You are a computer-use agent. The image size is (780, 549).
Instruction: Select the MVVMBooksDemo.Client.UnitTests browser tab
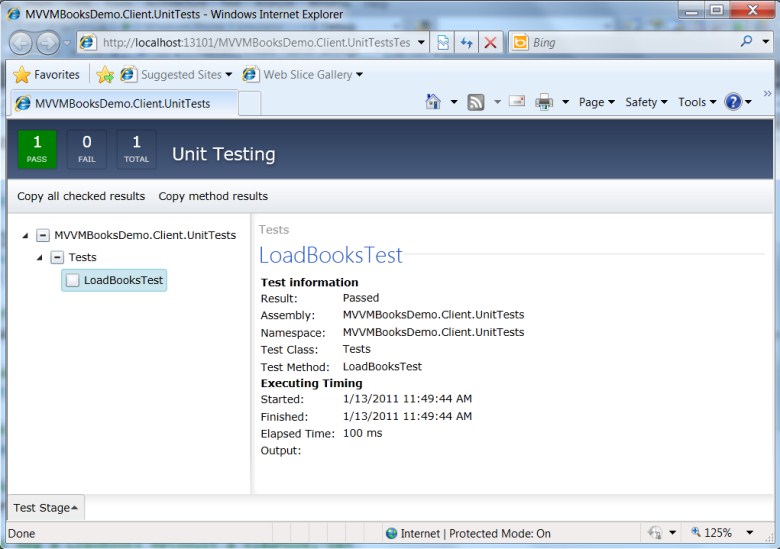123,103
